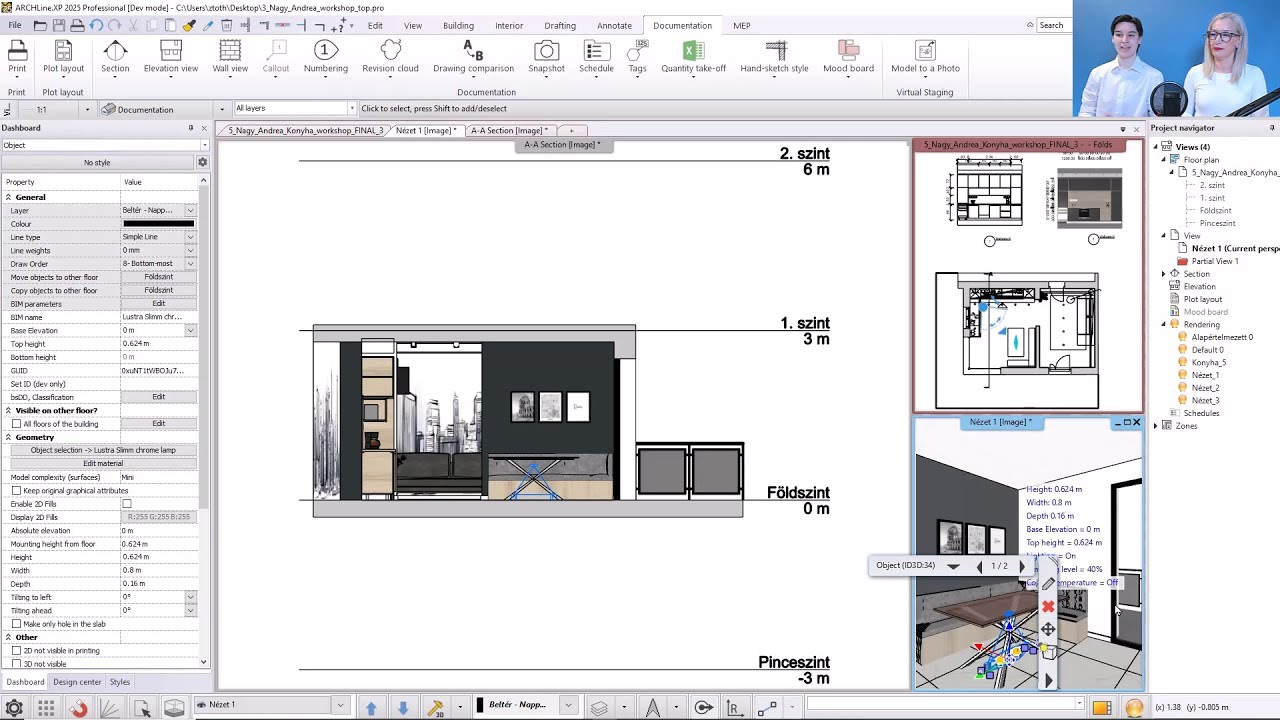
Task: Click the Tags tool icon
Action: (637, 51)
